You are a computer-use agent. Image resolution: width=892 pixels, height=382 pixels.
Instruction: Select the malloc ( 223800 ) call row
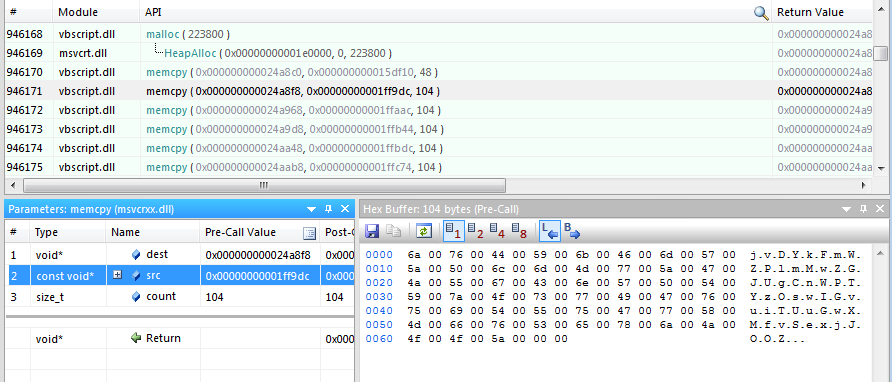click(438, 34)
